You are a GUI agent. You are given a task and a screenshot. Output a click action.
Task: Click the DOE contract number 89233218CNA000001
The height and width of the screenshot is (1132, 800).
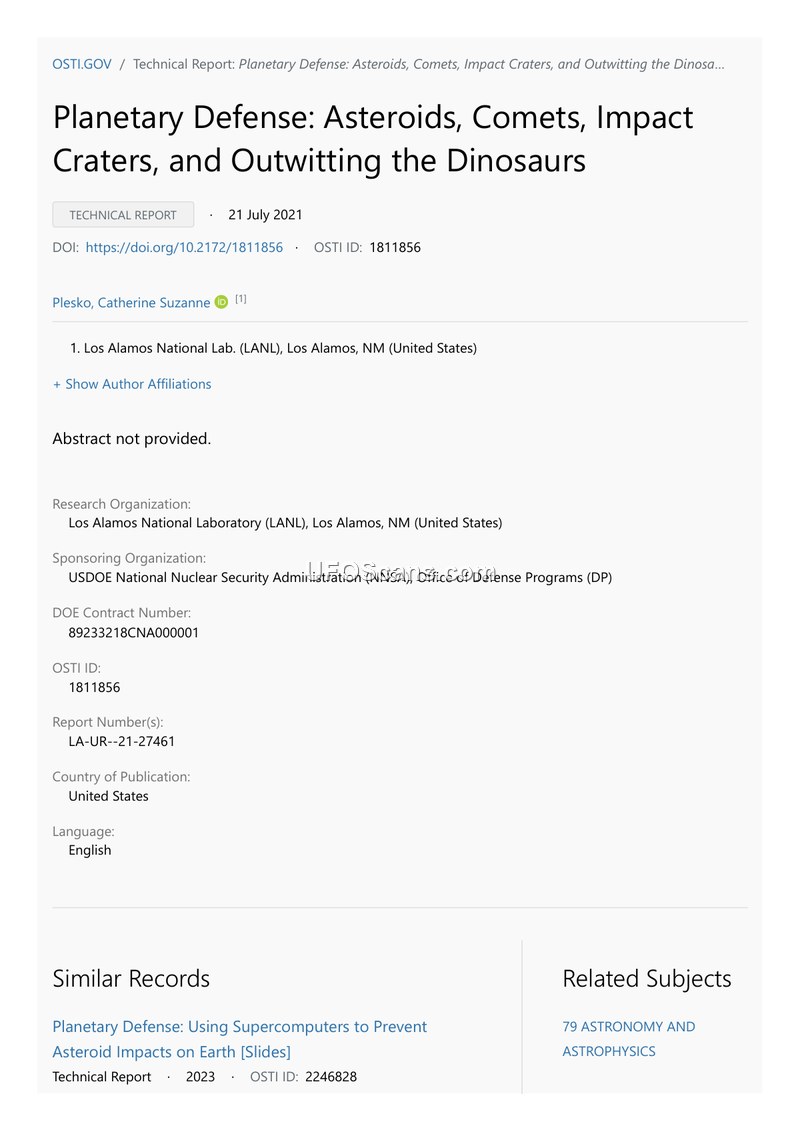(x=133, y=632)
